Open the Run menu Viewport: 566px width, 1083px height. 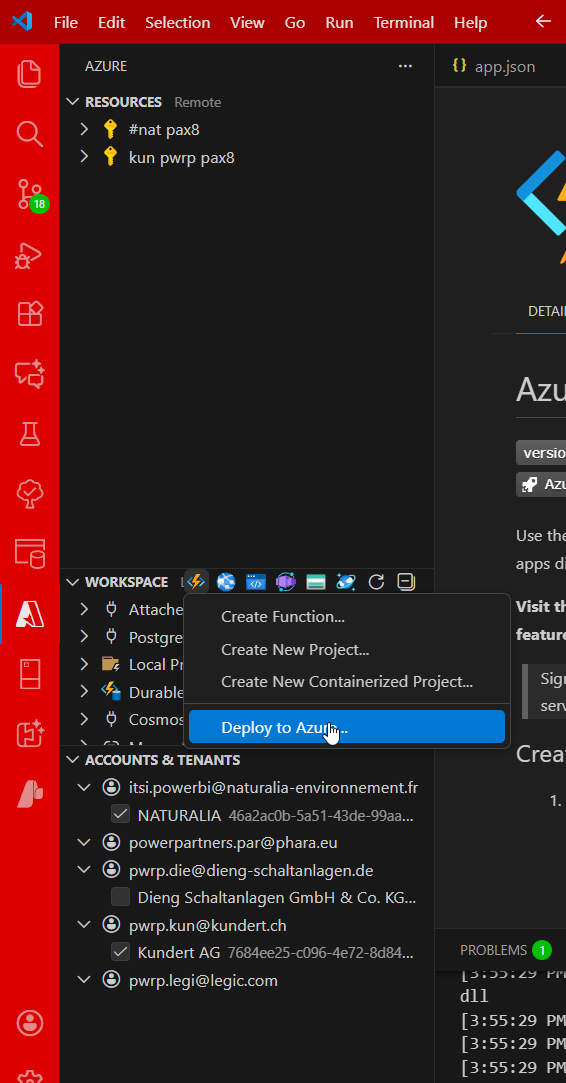click(x=339, y=22)
